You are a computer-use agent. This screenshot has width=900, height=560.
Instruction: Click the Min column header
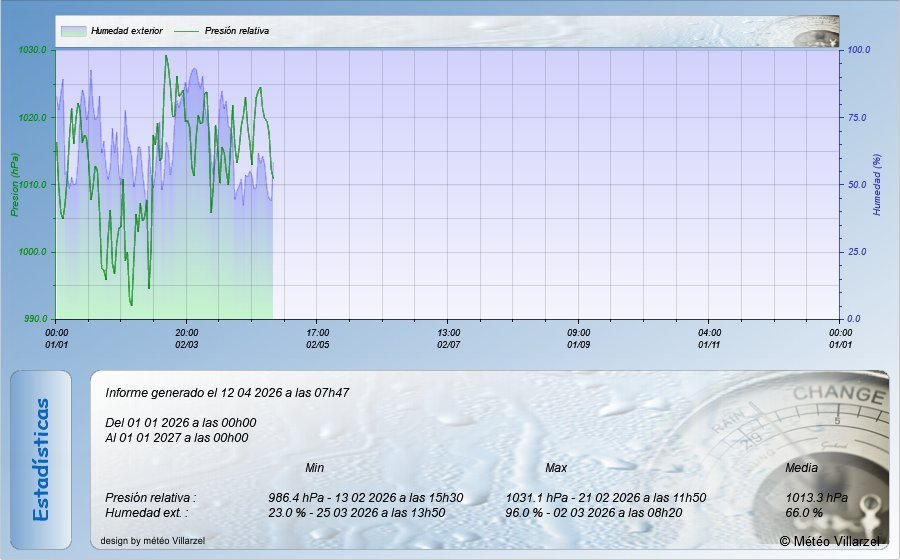(x=314, y=468)
